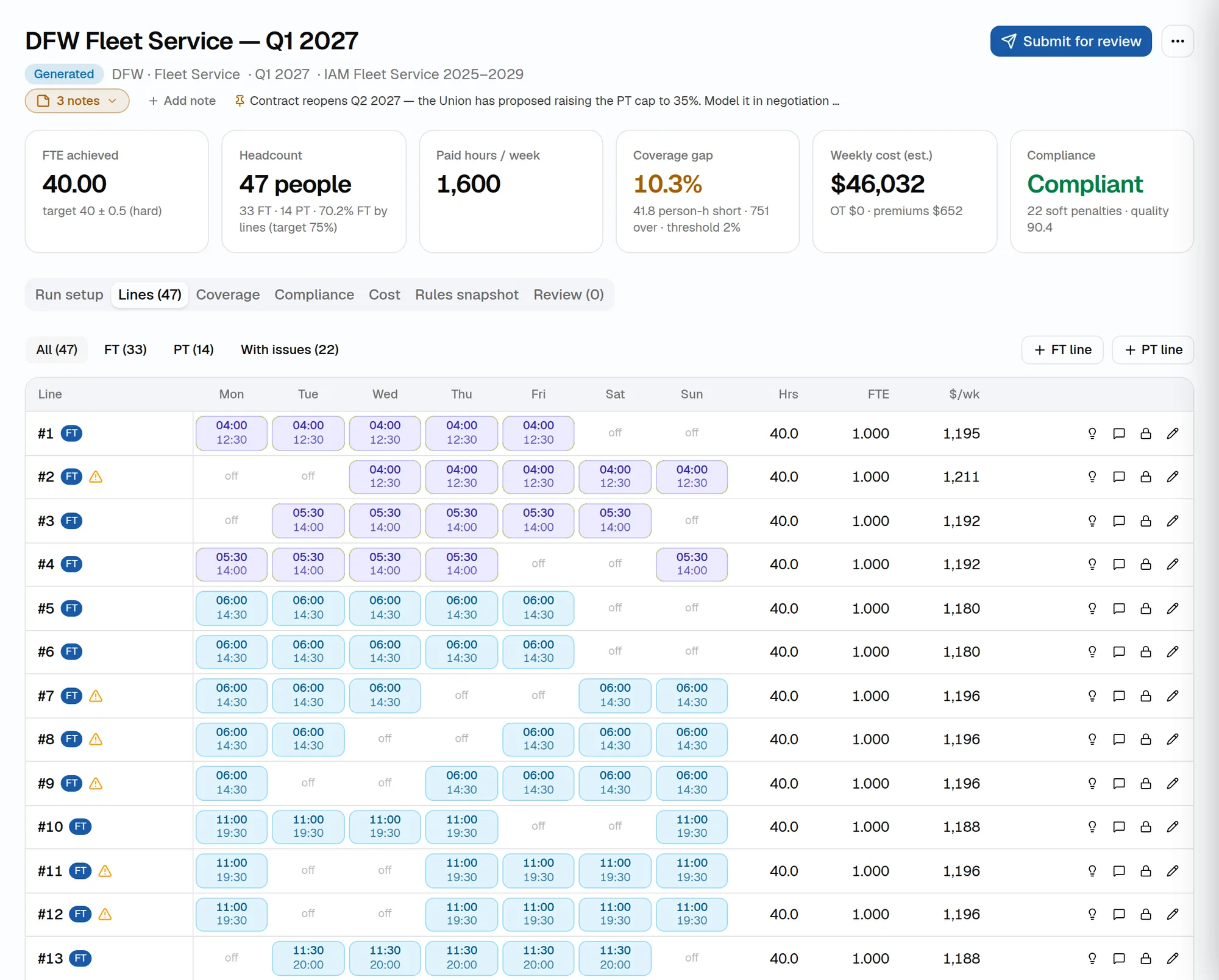Select the Lines (47) tab

click(150, 294)
